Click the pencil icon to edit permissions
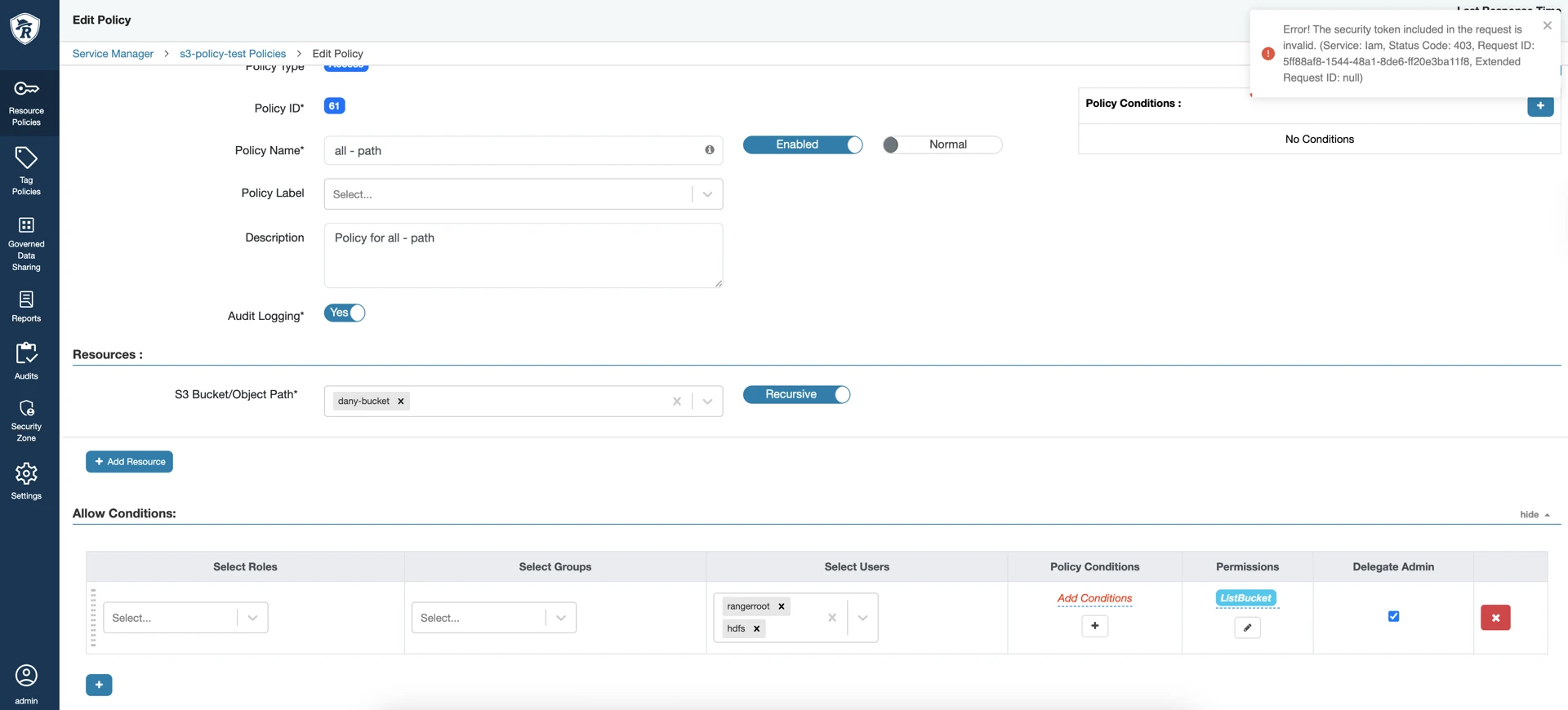 pos(1247,628)
